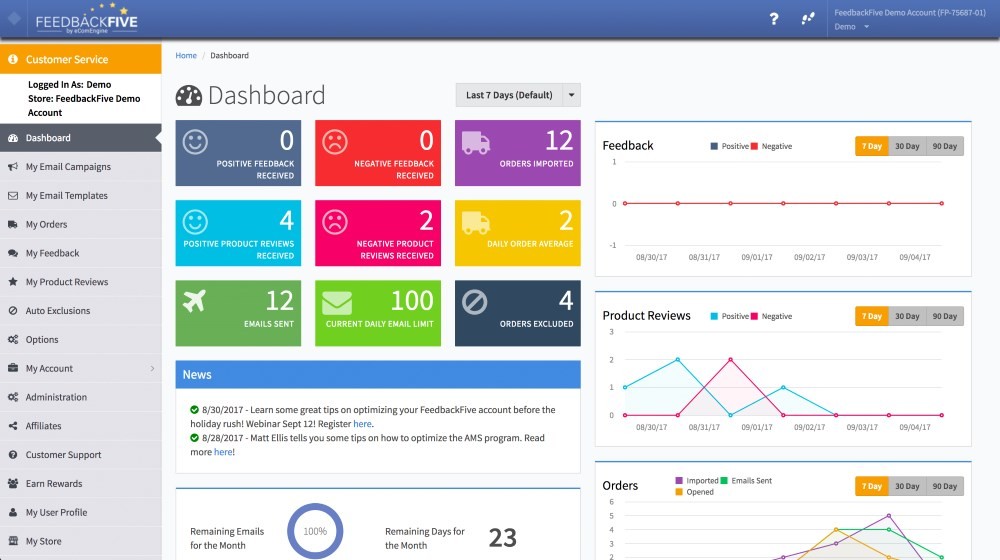Open the Customer Service banner
The height and width of the screenshot is (560, 1000).
[x=80, y=59]
